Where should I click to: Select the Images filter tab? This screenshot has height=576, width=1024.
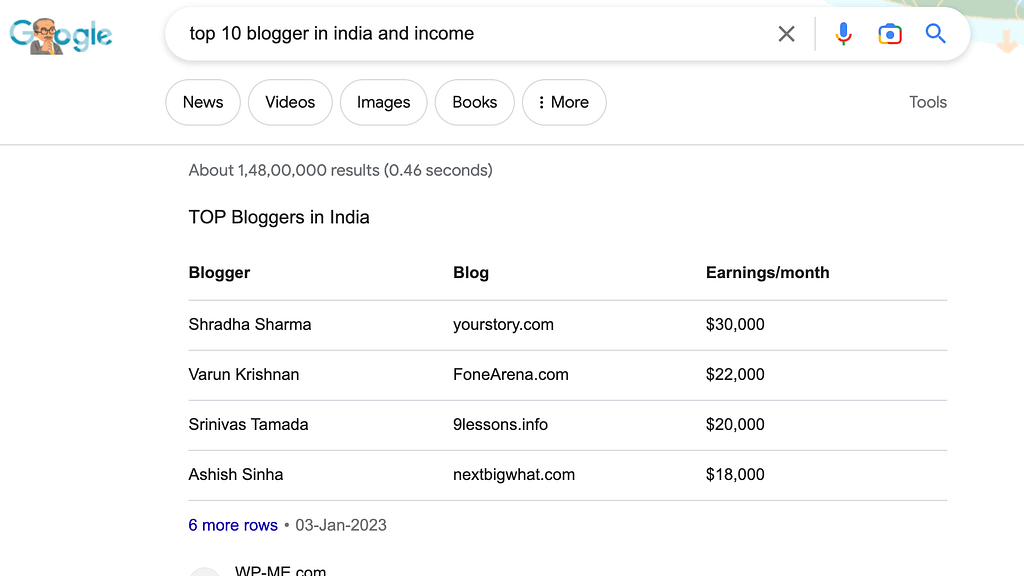coord(383,102)
